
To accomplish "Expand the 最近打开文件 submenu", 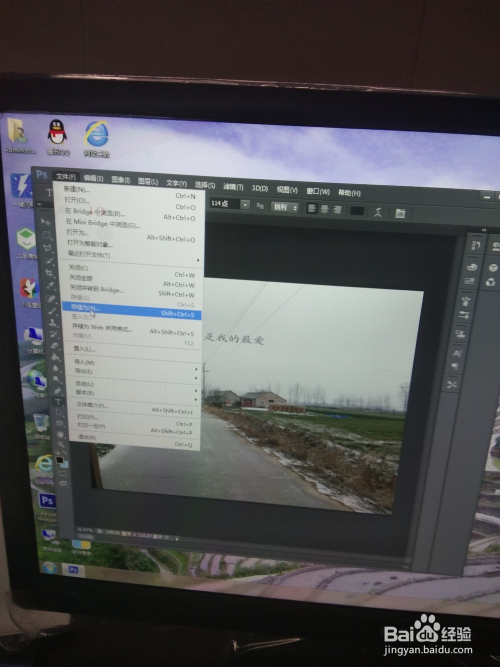I will 132,257.
